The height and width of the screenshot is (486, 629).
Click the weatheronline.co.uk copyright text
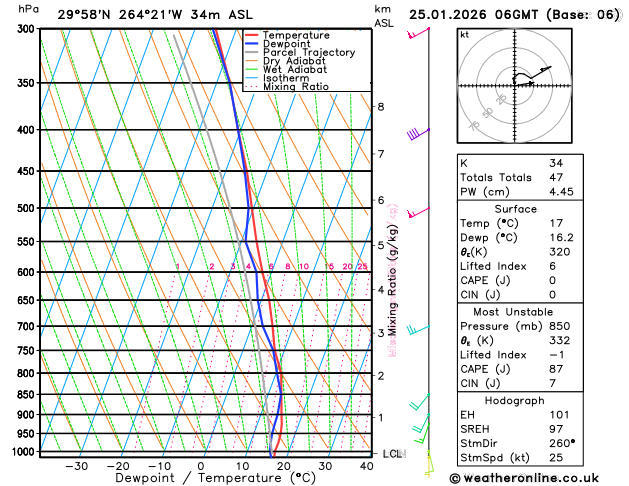pyautogui.click(x=524, y=478)
